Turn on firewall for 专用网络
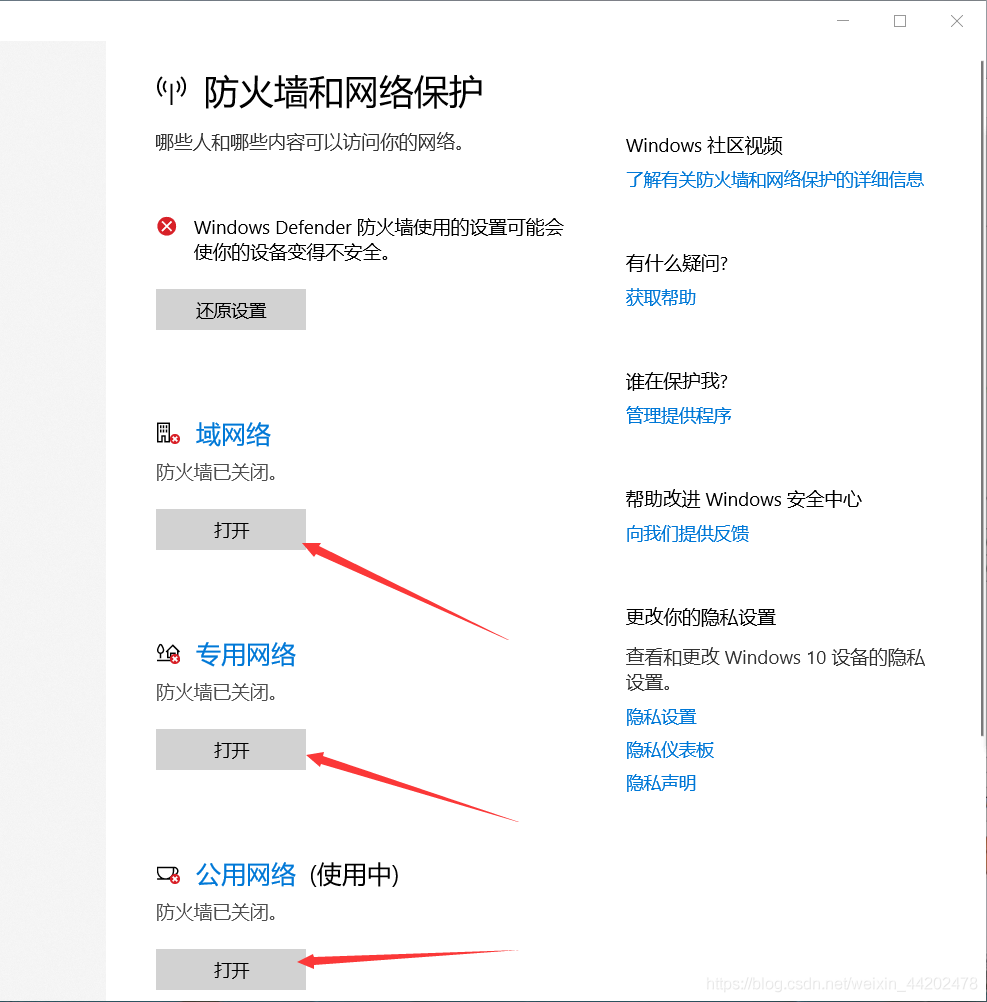This screenshot has height=1002, width=987. pos(231,749)
